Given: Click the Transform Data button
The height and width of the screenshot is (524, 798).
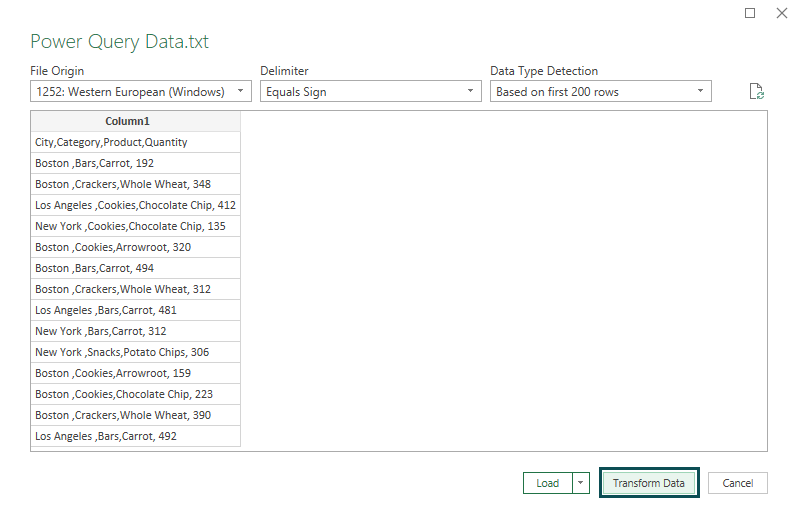Looking at the screenshot, I should (x=649, y=483).
